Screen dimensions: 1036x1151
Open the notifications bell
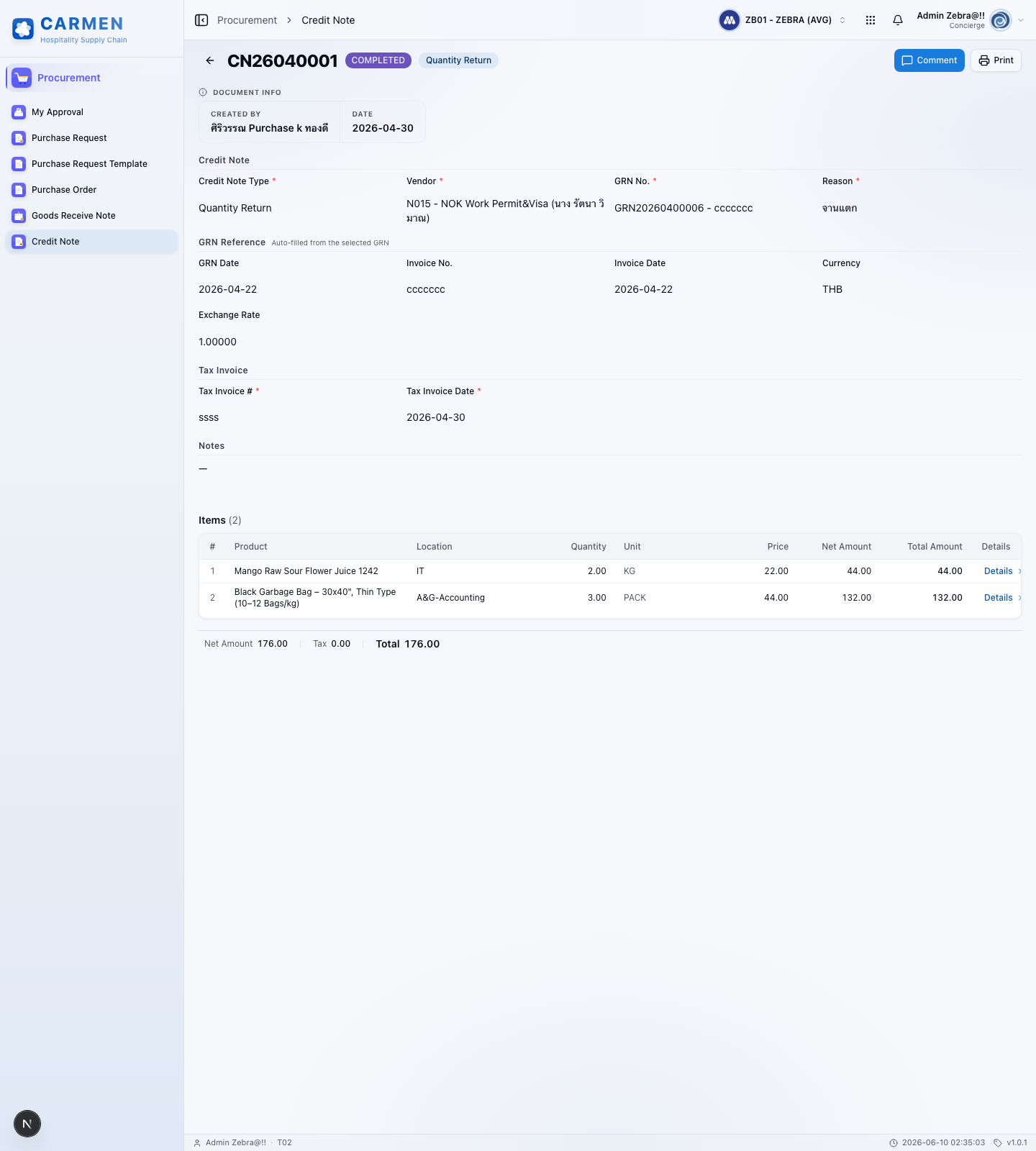point(898,20)
